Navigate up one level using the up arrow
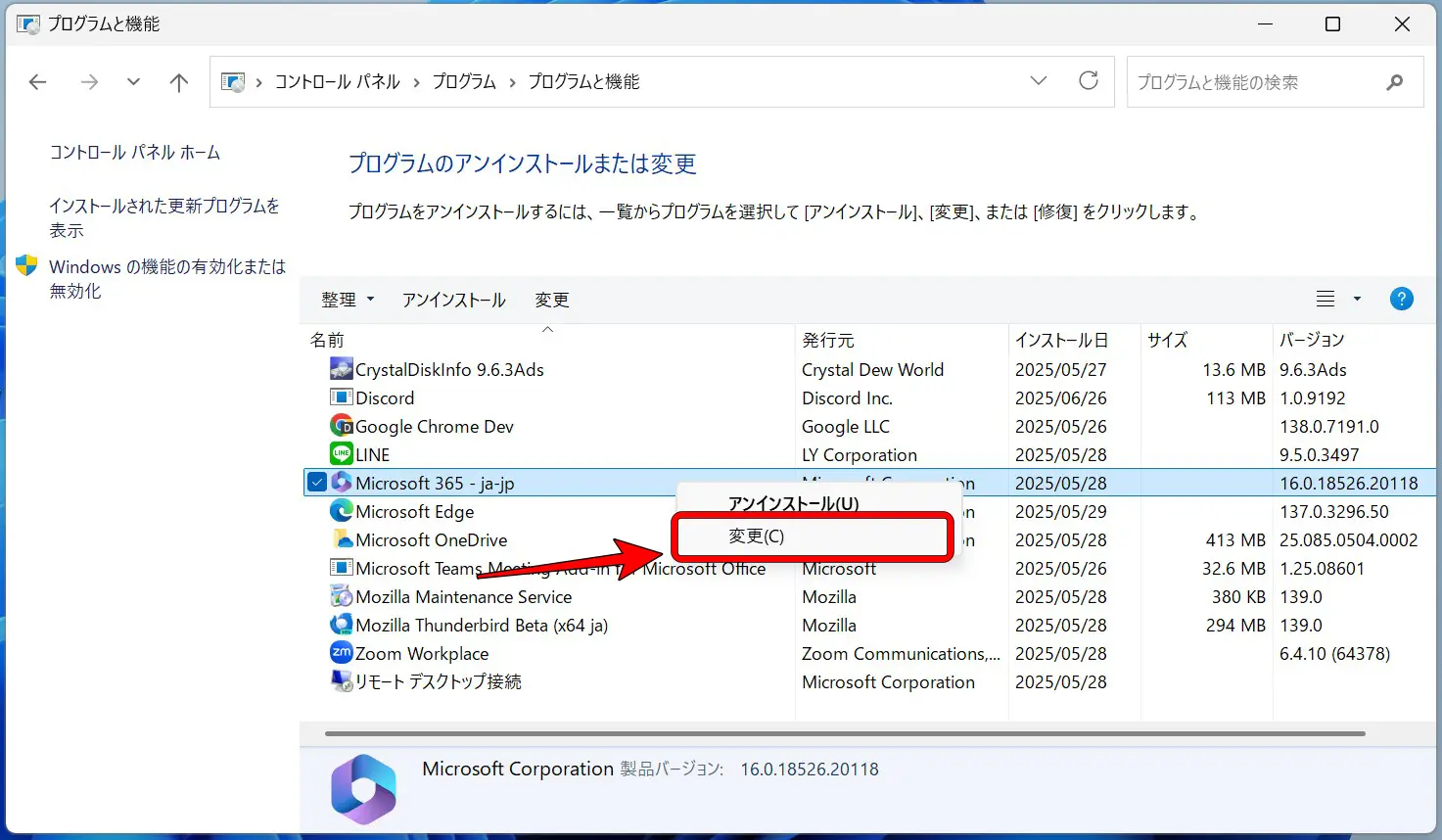The height and width of the screenshot is (840, 1442). tap(178, 81)
